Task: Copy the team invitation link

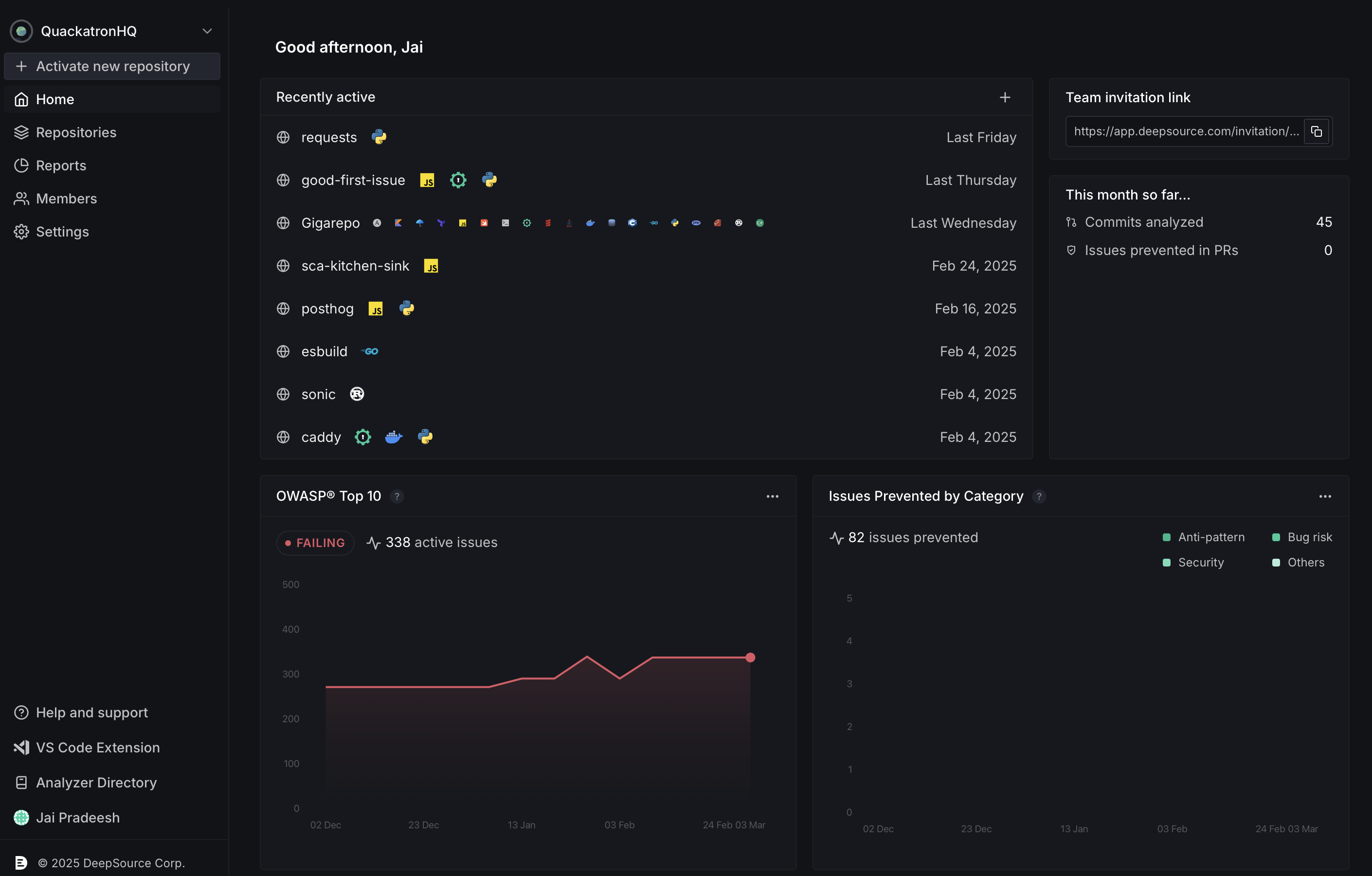Action: [1316, 132]
